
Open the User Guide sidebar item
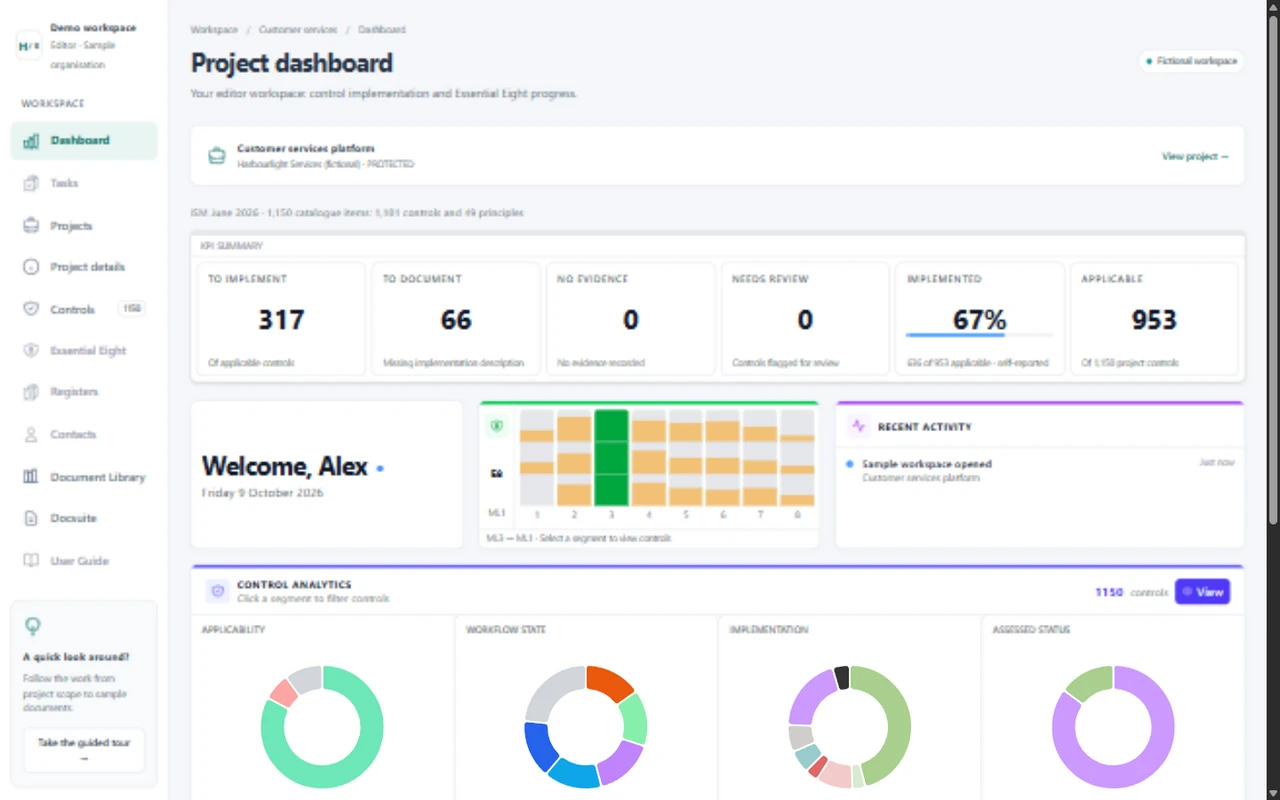click(84, 561)
